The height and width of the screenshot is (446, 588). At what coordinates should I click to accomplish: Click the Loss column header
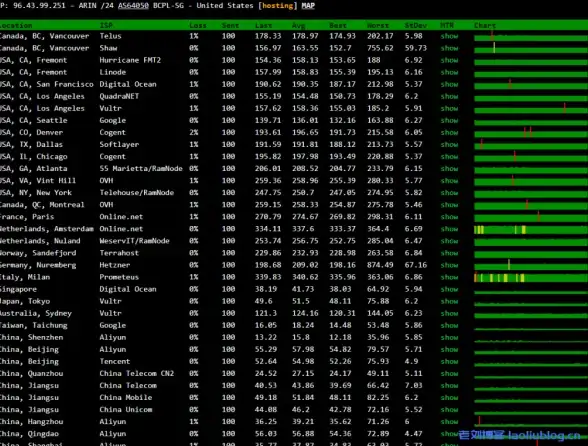click(x=198, y=25)
